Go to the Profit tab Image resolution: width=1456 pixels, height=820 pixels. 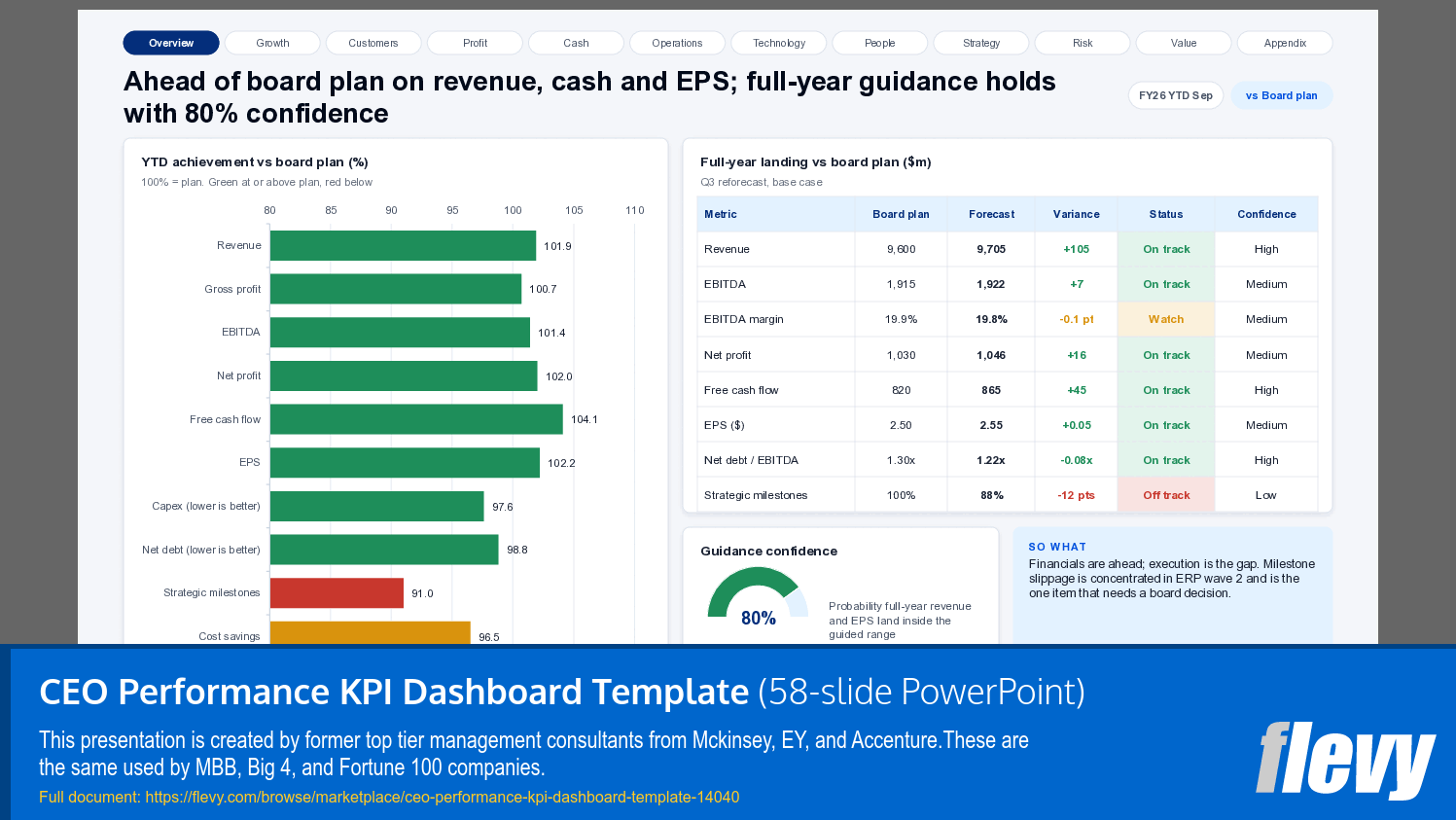pyautogui.click(x=475, y=43)
